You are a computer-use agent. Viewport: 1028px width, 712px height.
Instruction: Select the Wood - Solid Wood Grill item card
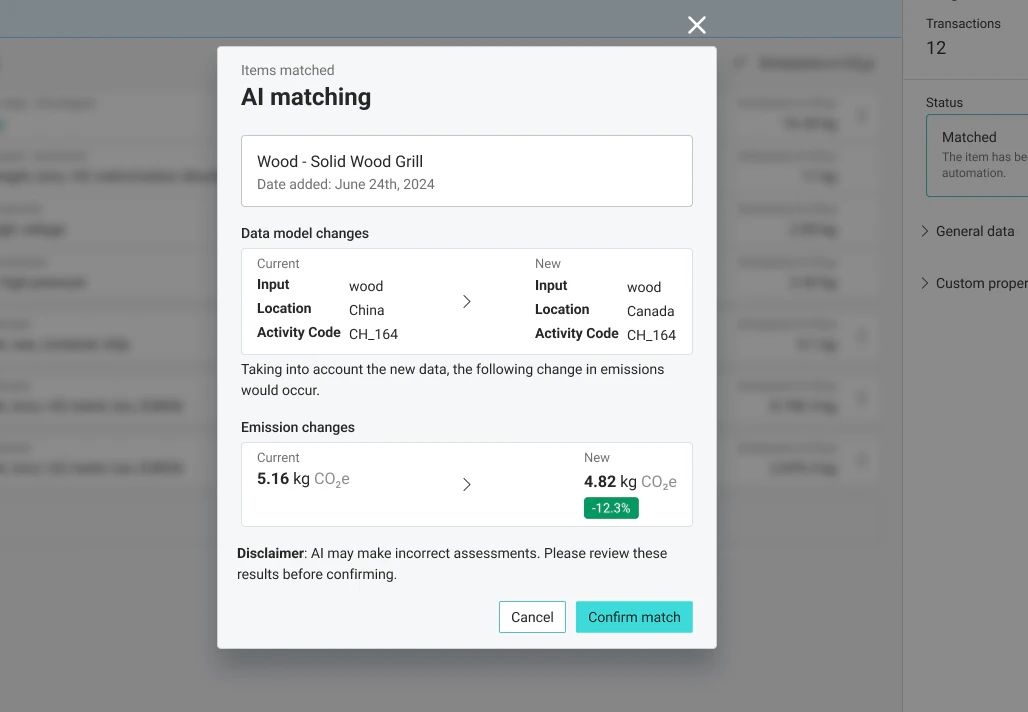pos(466,169)
